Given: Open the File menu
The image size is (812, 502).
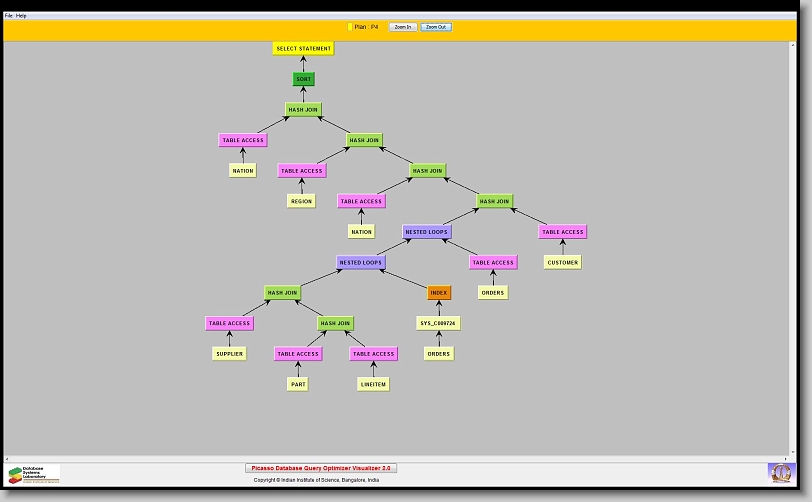Looking at the screenshot, I should tap(8, 16).
